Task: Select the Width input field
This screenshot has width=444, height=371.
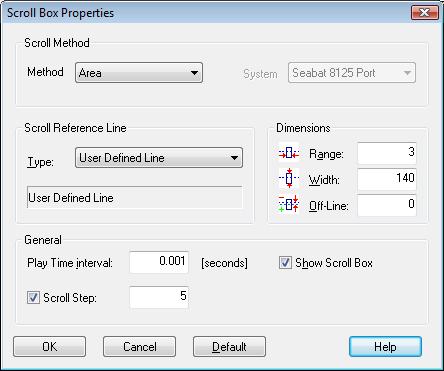Action: (387, 179)
